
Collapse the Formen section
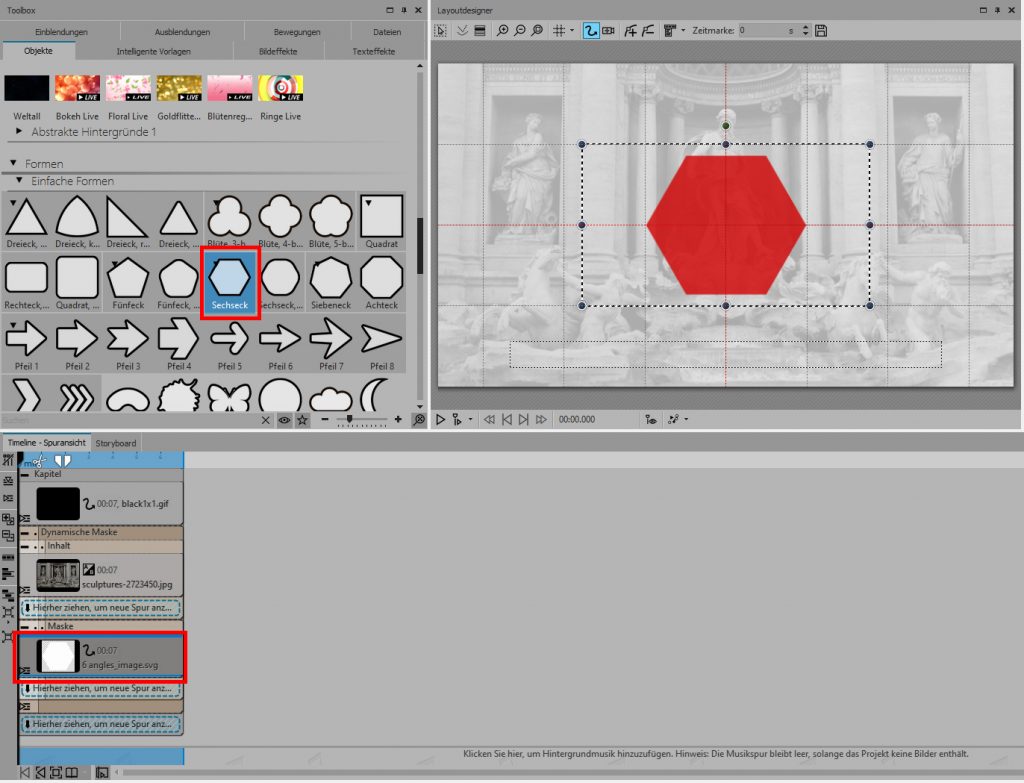pyautogui.click(x=14, y=163)
